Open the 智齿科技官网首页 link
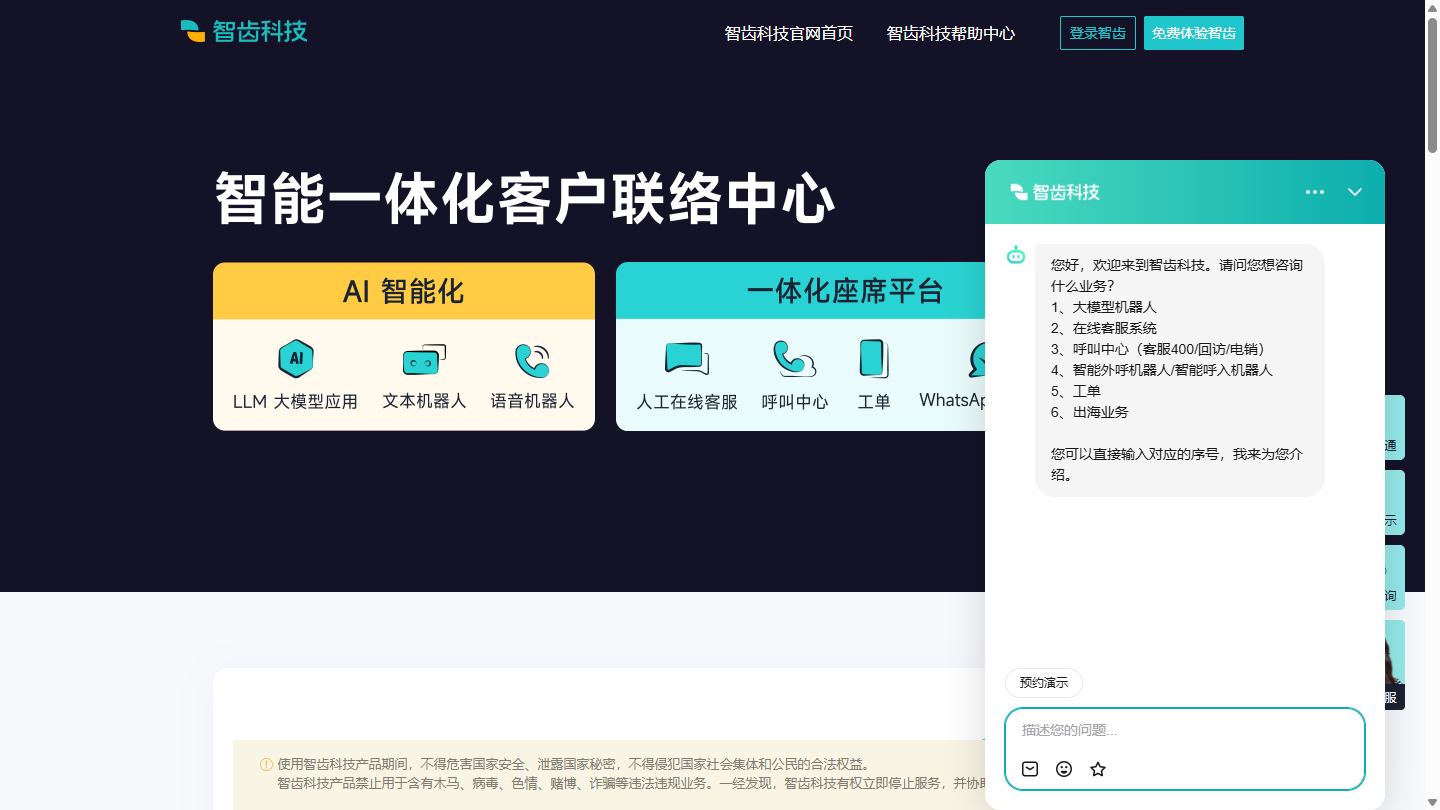This screenshot has width=1440, height=810. pos(789,33)
